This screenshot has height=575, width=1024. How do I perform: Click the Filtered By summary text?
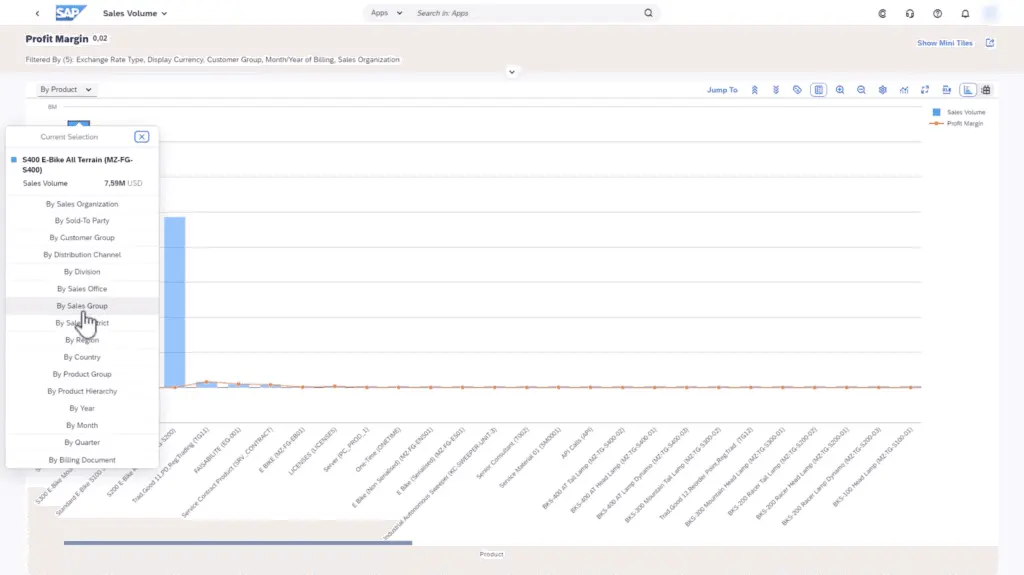coord(212,59)
